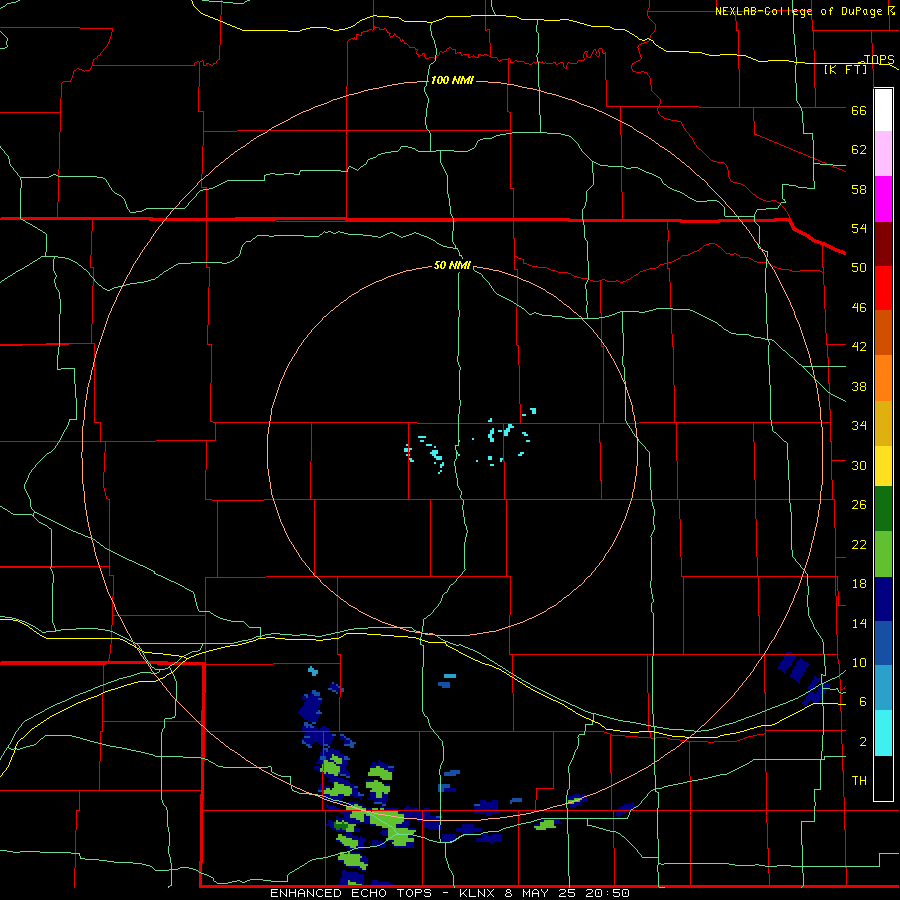The width and height of the screenshot is (900, 900).
Task: Click legend value 66
Action: (859, 111)
